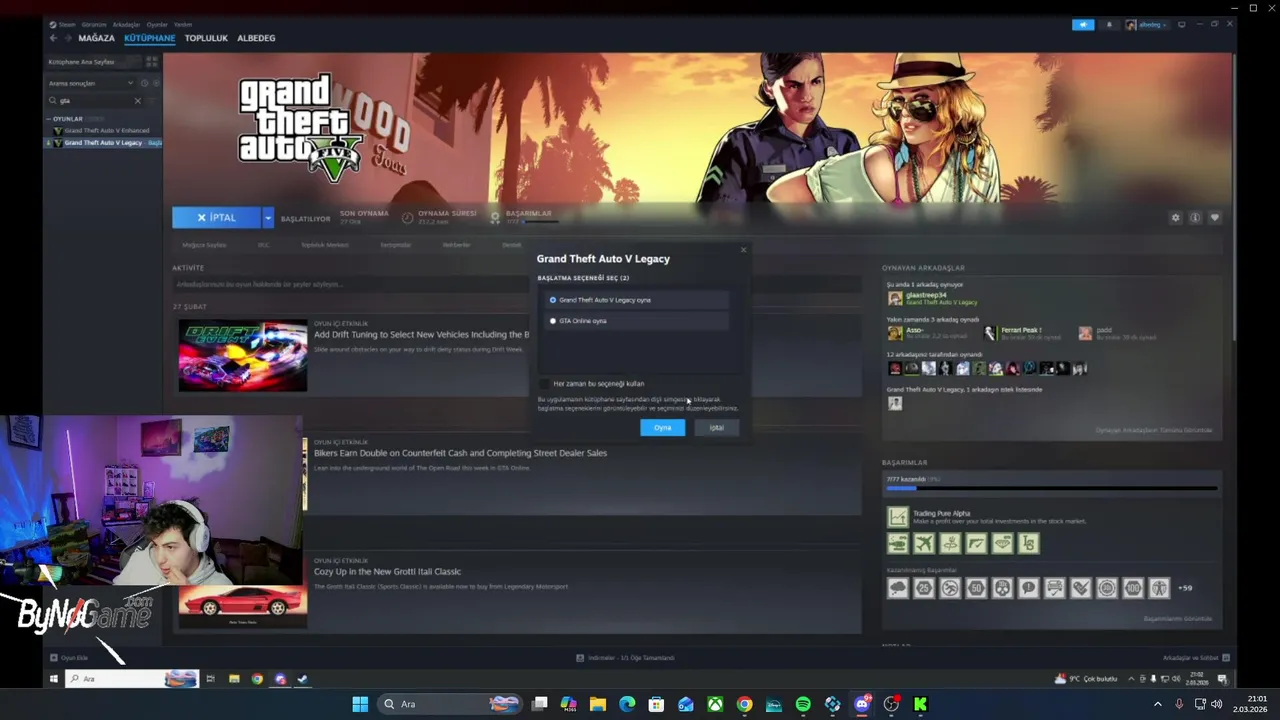Switch library to grid view icon
The height and width of the screenshot is (720, 1280).
coord(152,62)
